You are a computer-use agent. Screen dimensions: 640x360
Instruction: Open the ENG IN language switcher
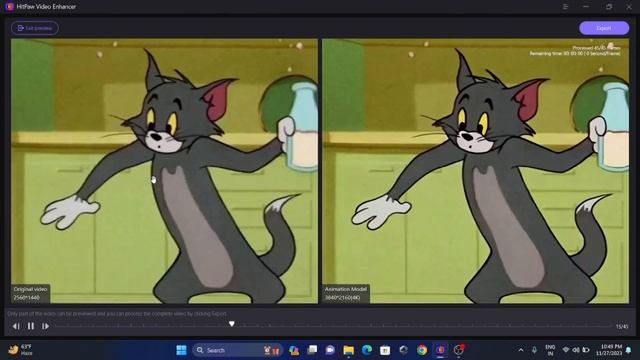(x=550, y=350)
